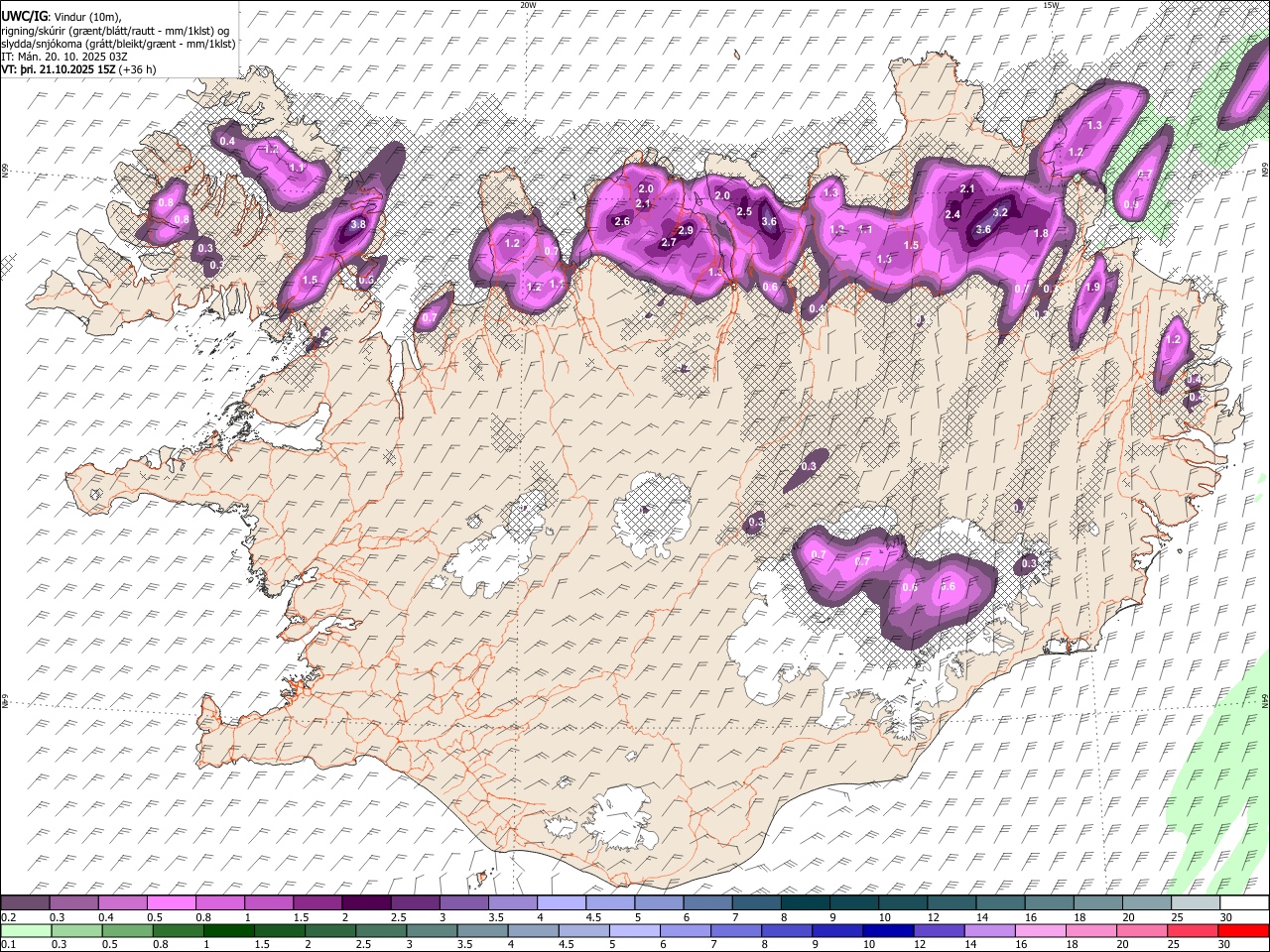
Task: Click the '0.1' label on the rain scale
Action: [8, 944]
